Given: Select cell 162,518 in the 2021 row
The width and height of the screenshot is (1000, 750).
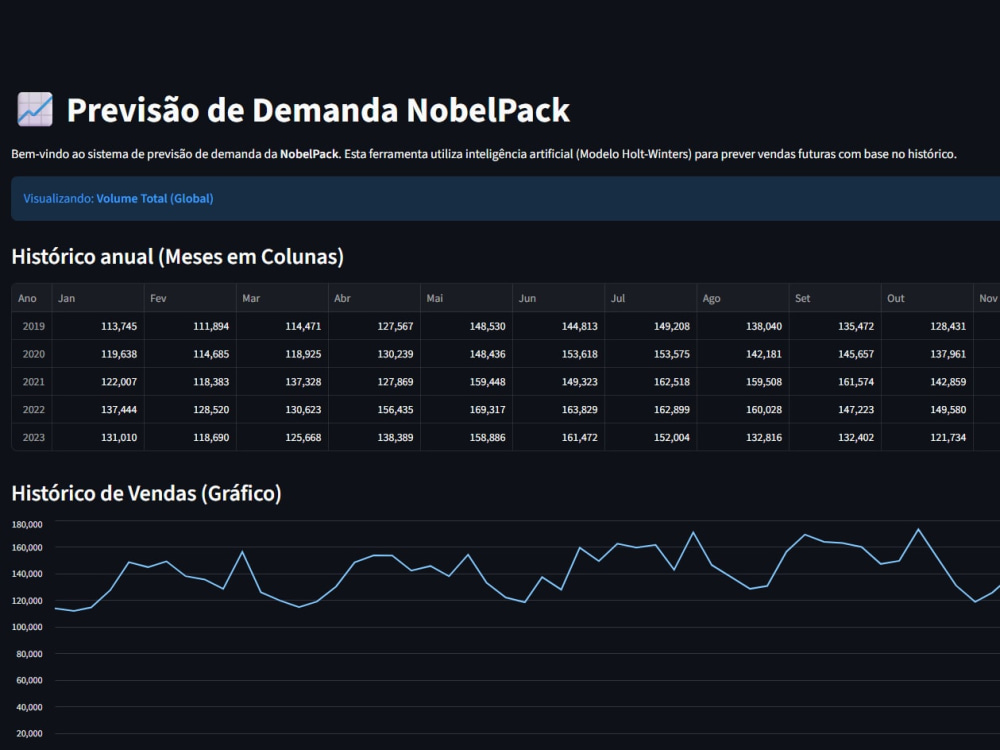Looking at the screenshot, I should (651, 382).
